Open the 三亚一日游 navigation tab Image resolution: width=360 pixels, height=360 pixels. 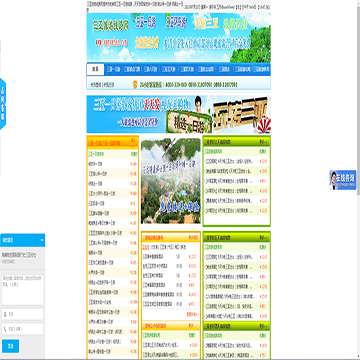tap(113, 69)
